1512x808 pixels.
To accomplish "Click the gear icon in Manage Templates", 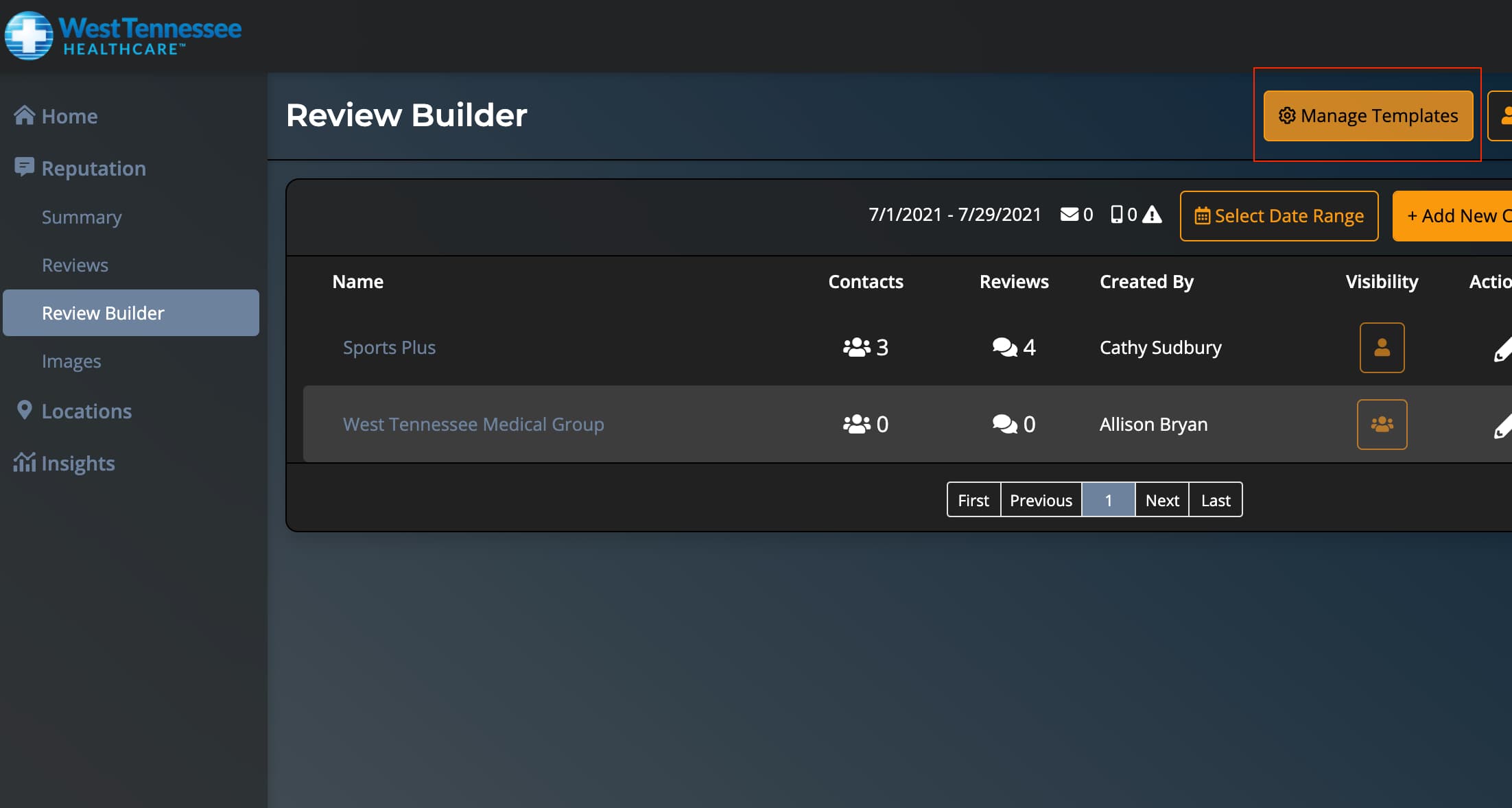I will coord(1287,115).
